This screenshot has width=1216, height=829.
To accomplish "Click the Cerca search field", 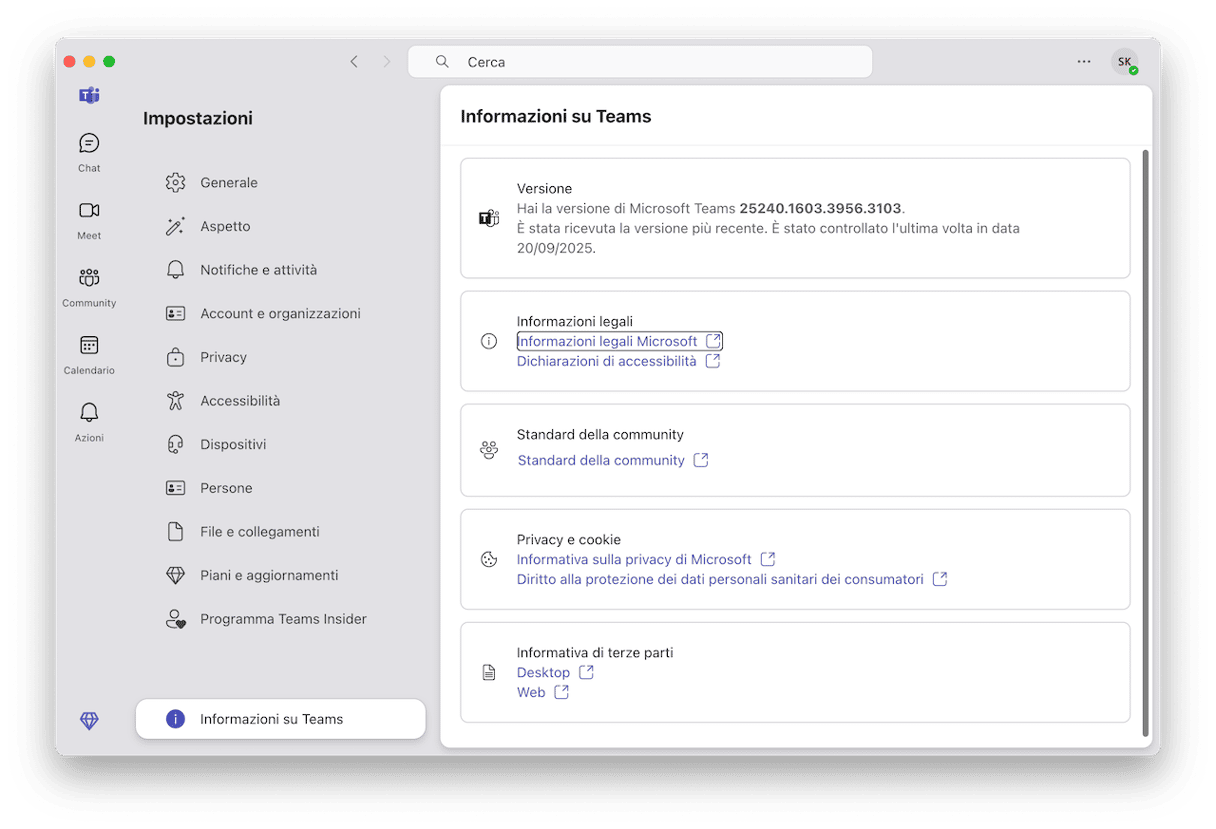I will pyautogui.click(x=640, y=62).
